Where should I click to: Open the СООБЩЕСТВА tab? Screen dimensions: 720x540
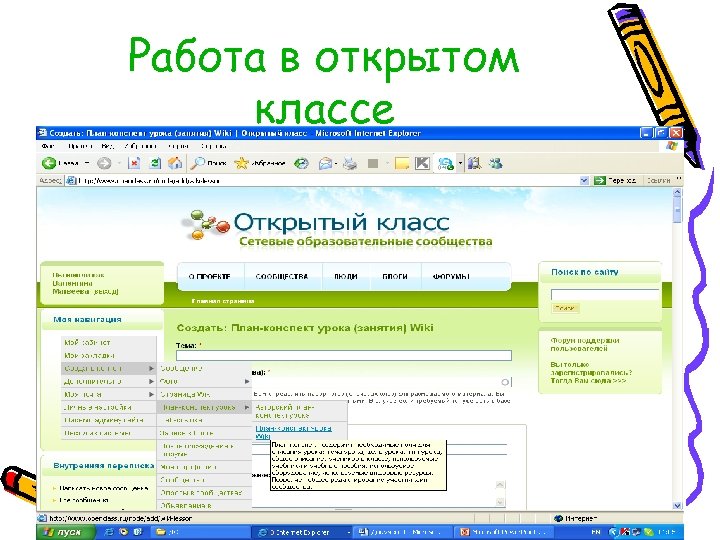(x=282, y=276)
